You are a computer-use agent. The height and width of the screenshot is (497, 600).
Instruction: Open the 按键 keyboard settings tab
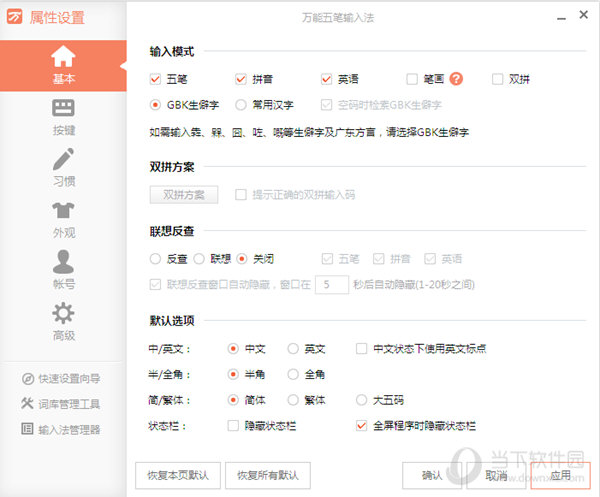(63, 117)
